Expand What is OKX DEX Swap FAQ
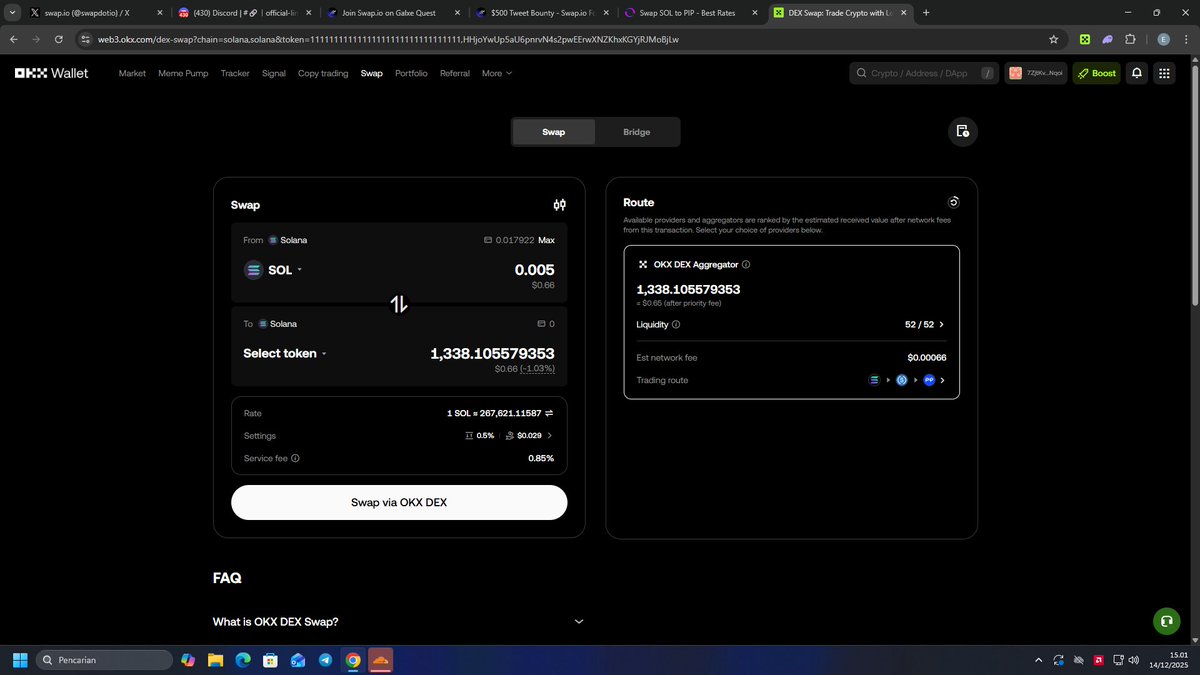This screenshot has height=675, width=1200. point(398,622)
